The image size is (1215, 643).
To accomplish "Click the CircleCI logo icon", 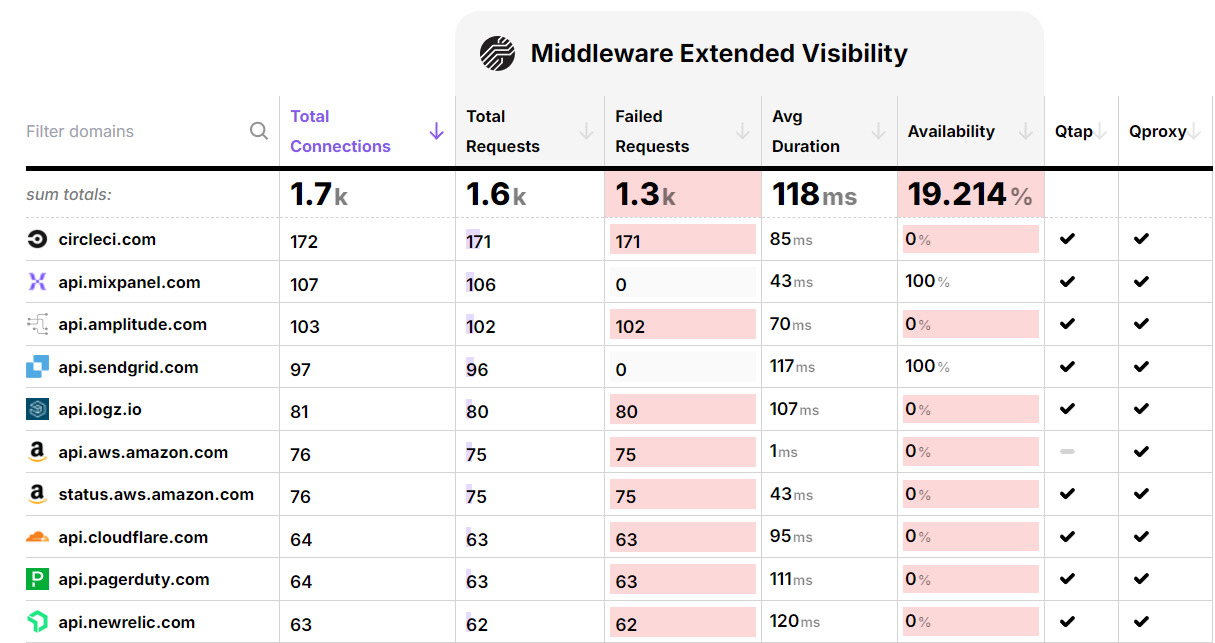I will pos(37,240).
